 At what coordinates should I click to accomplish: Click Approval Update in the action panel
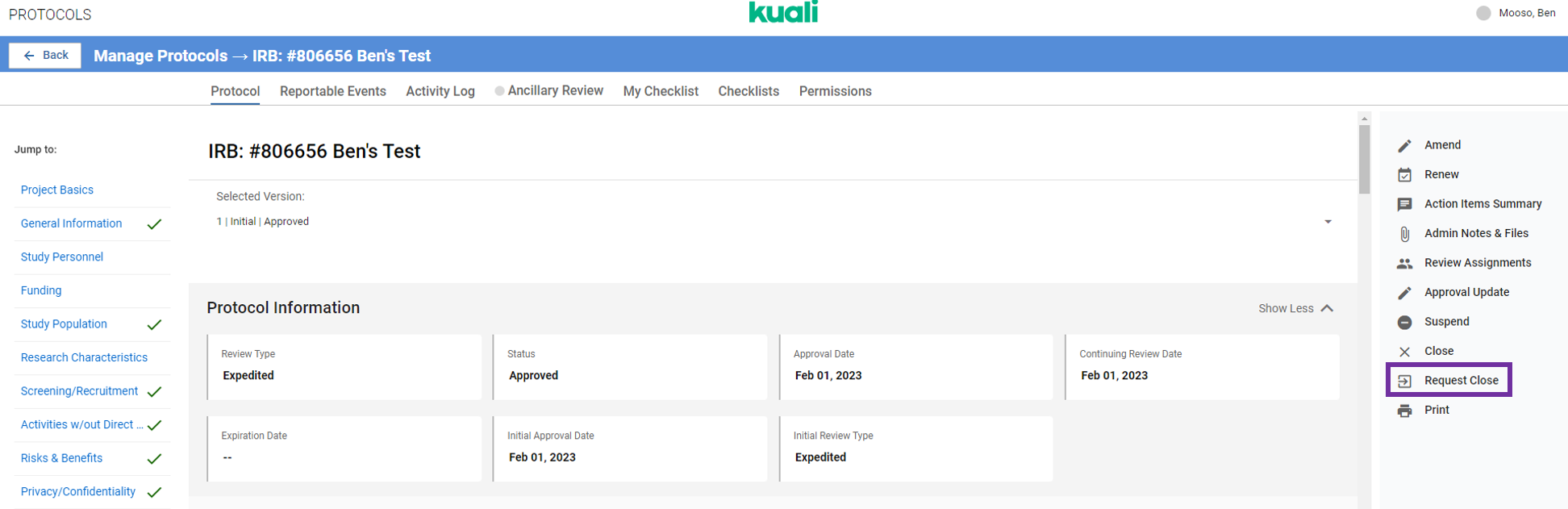[x=1466, y=292]
